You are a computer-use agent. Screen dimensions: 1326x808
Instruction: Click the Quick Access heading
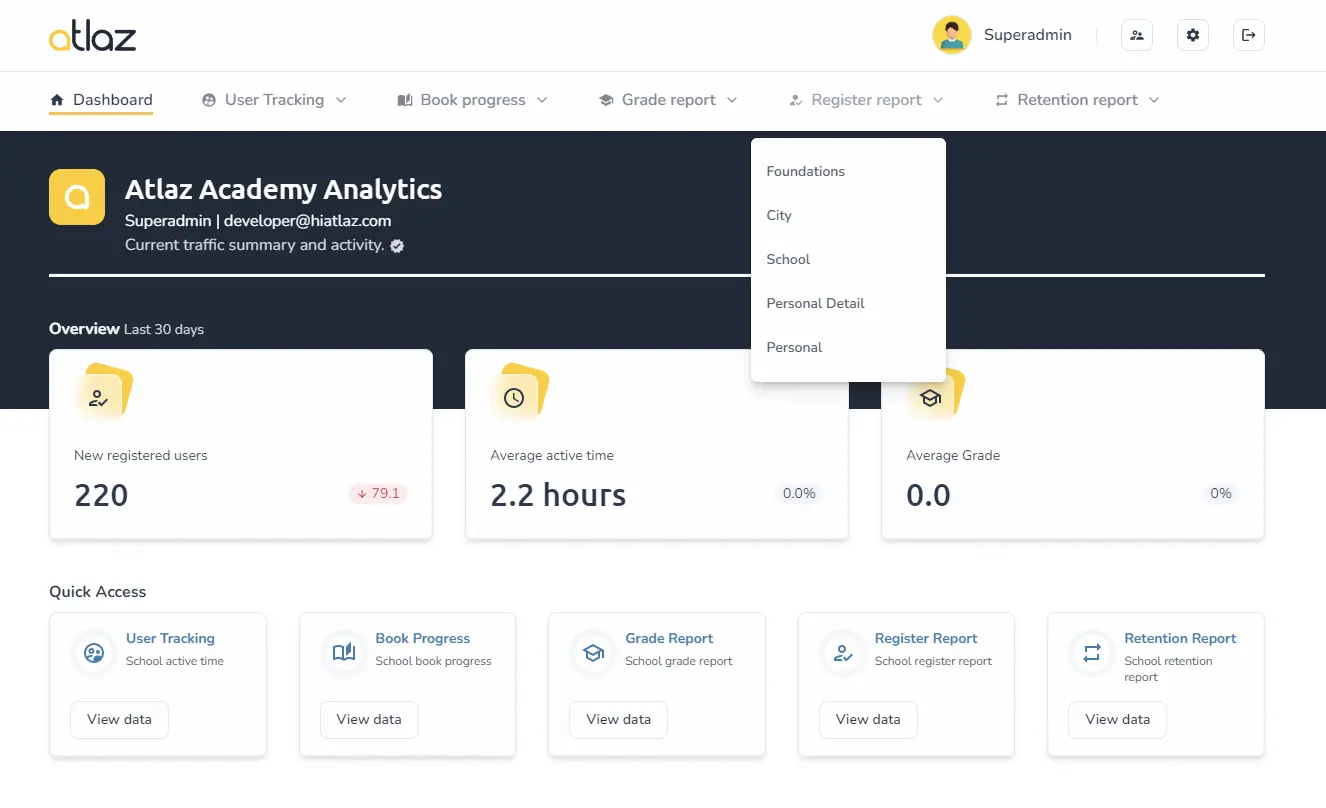point(97,592)
